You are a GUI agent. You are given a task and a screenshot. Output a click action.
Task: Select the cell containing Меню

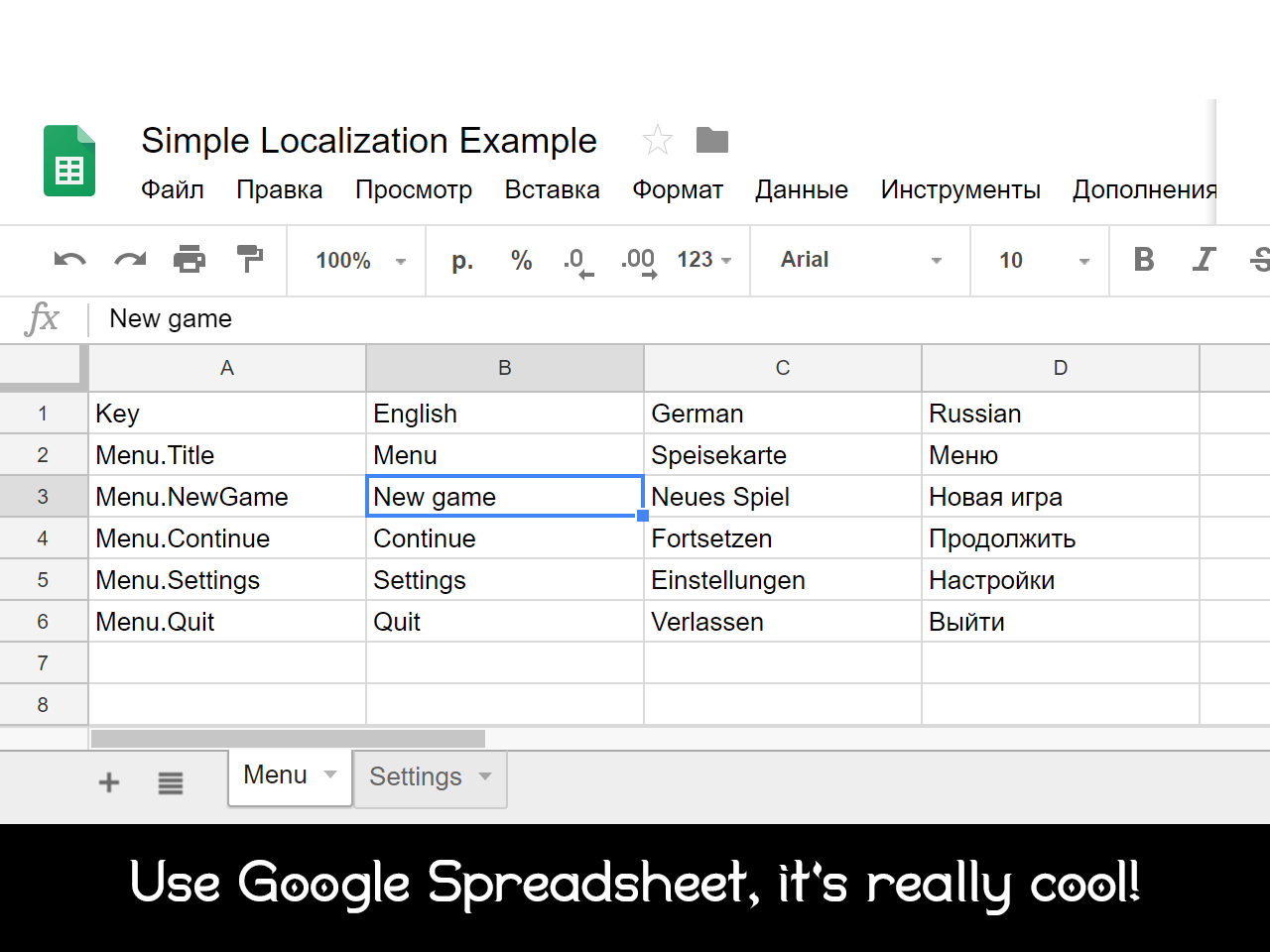coord(1061,455)
